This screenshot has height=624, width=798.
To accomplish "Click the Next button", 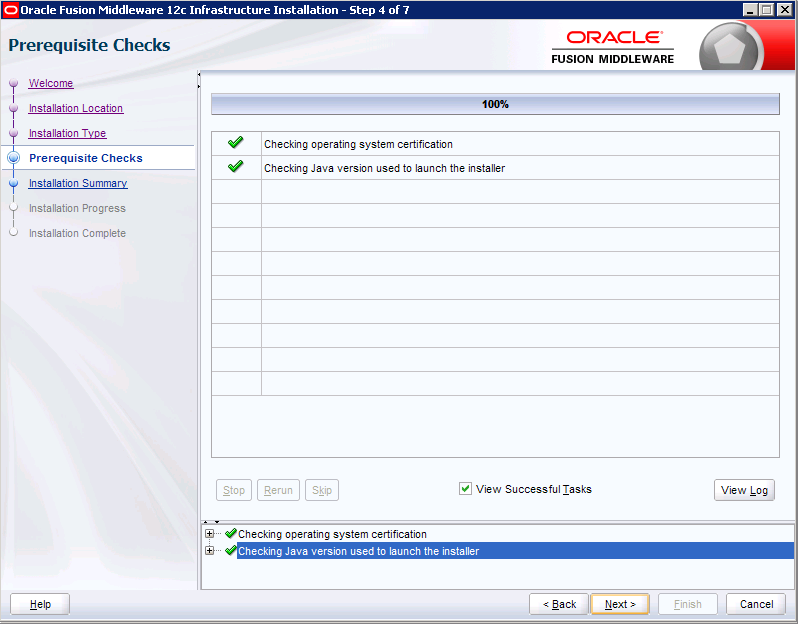I will click(620, 604).
